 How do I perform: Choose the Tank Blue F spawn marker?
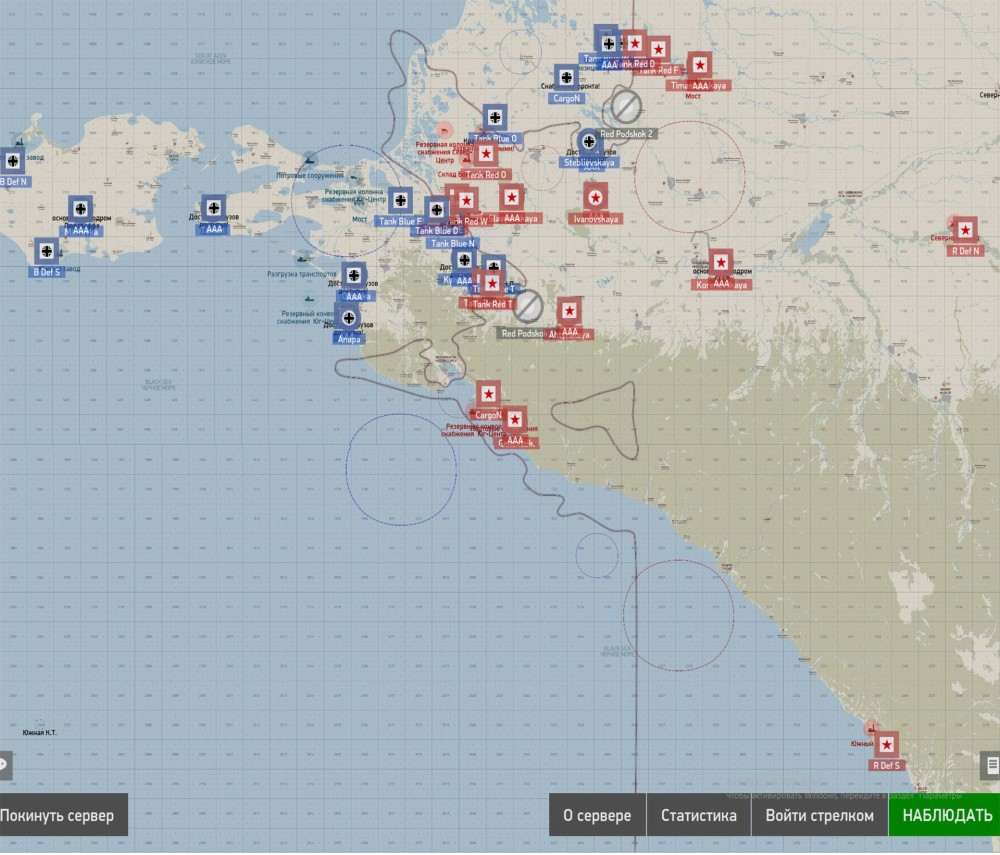point(401,201)
